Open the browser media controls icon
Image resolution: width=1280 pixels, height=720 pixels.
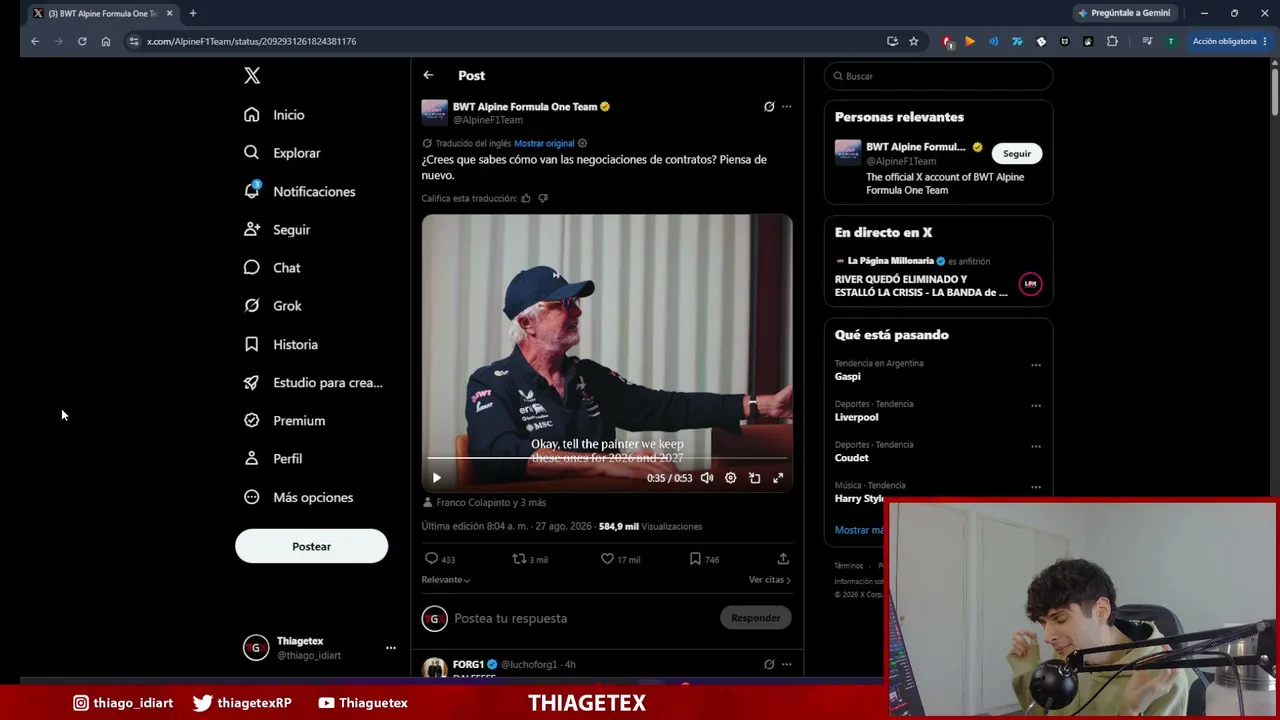point(1147,41)
